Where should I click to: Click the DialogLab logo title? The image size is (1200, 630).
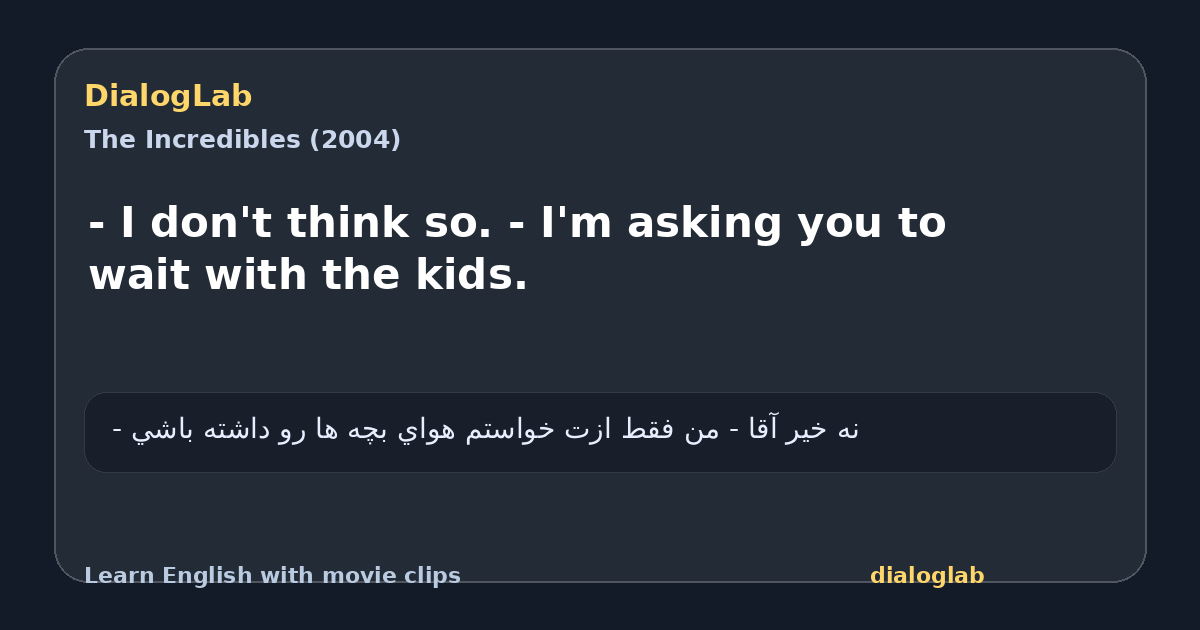(168, 97)
